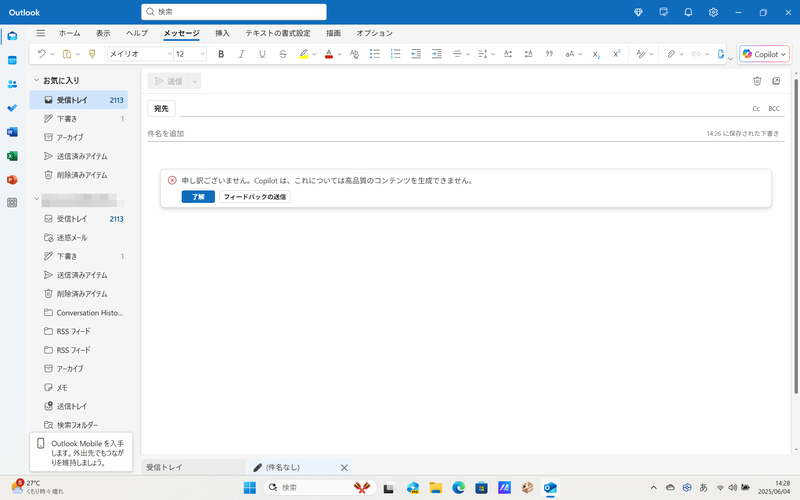800x500 pixels.
Task: Open the font name dropdown メイリオ
Action: click(140, 54)
